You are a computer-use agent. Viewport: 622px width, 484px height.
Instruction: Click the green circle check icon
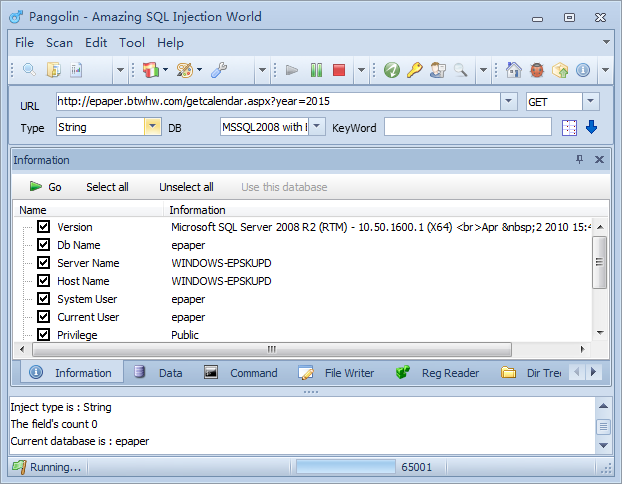pos(392,70)
